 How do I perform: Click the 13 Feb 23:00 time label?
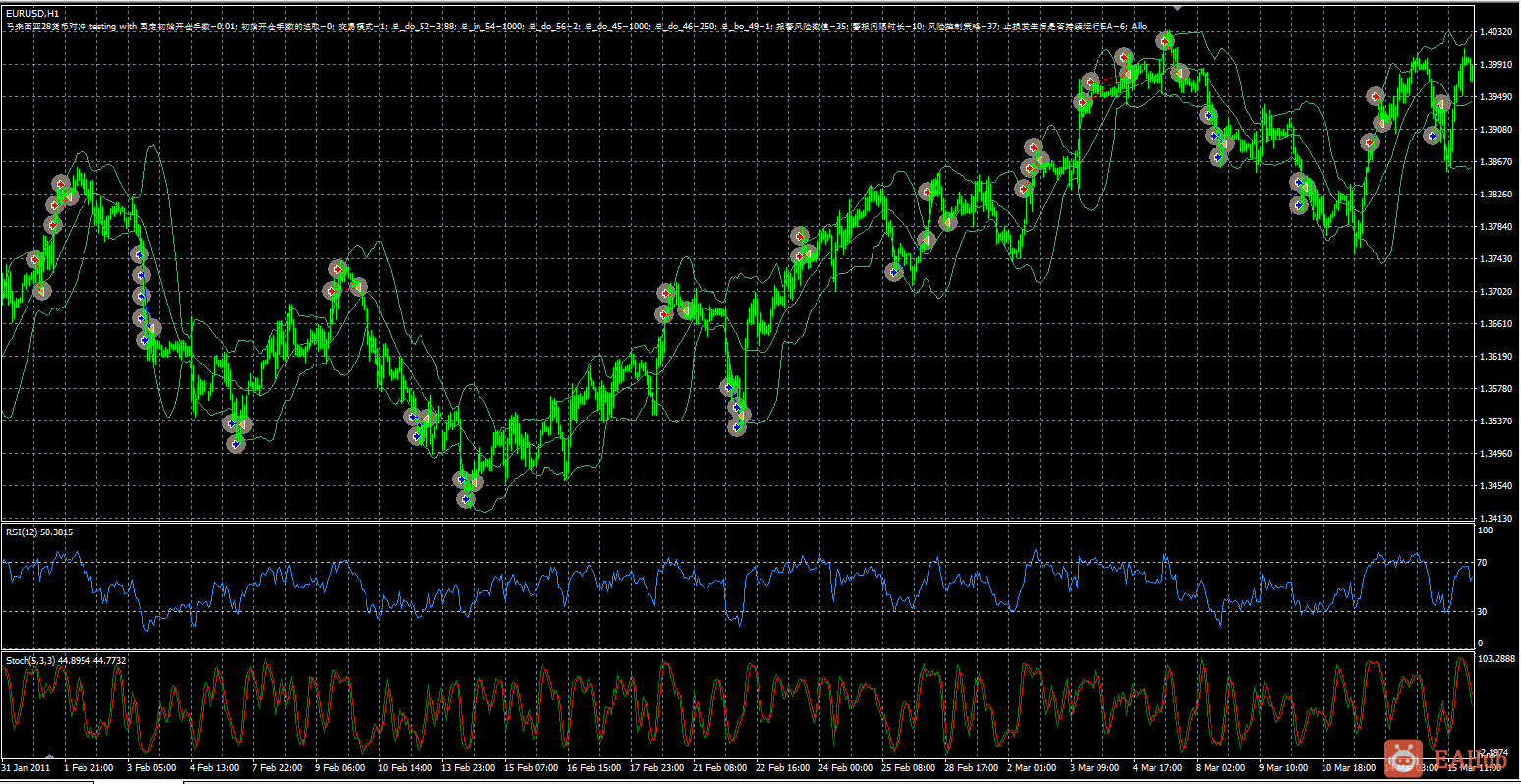(x=468, y=767)
